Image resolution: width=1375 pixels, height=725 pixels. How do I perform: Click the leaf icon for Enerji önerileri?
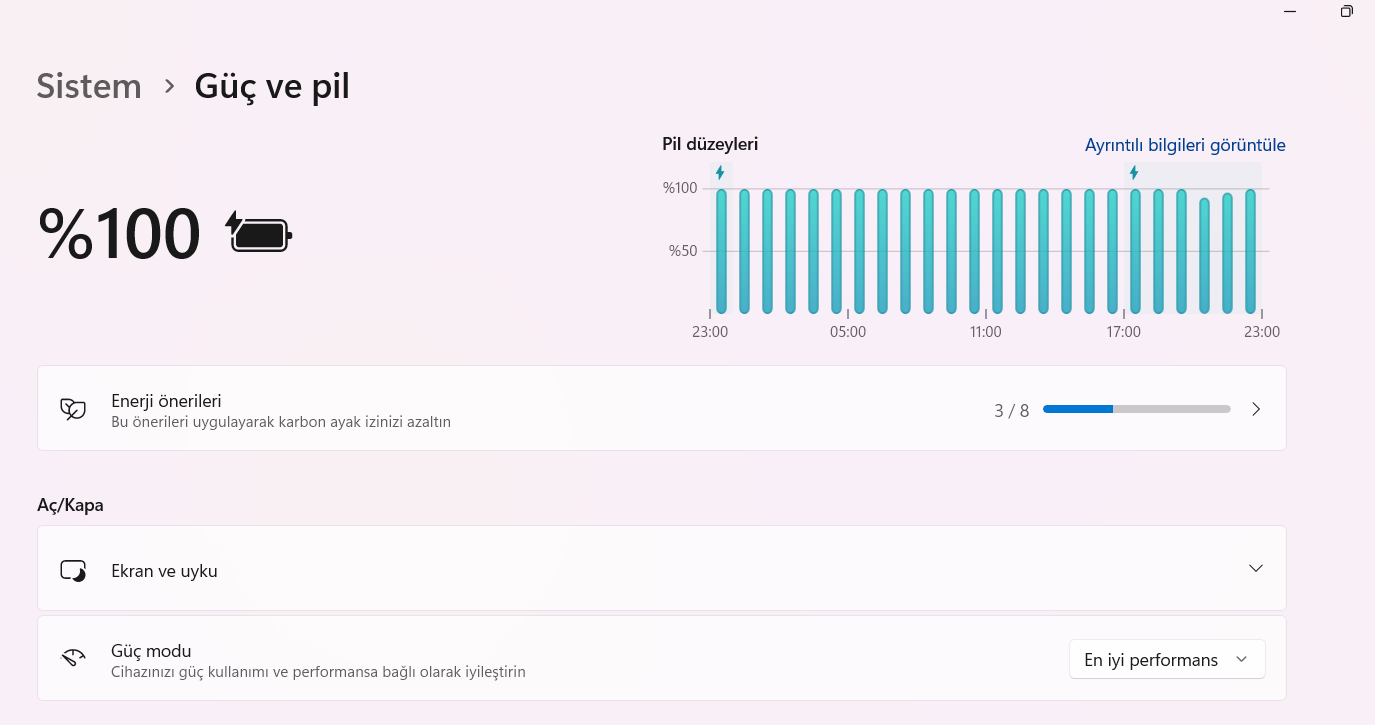[x=73, y=408]
